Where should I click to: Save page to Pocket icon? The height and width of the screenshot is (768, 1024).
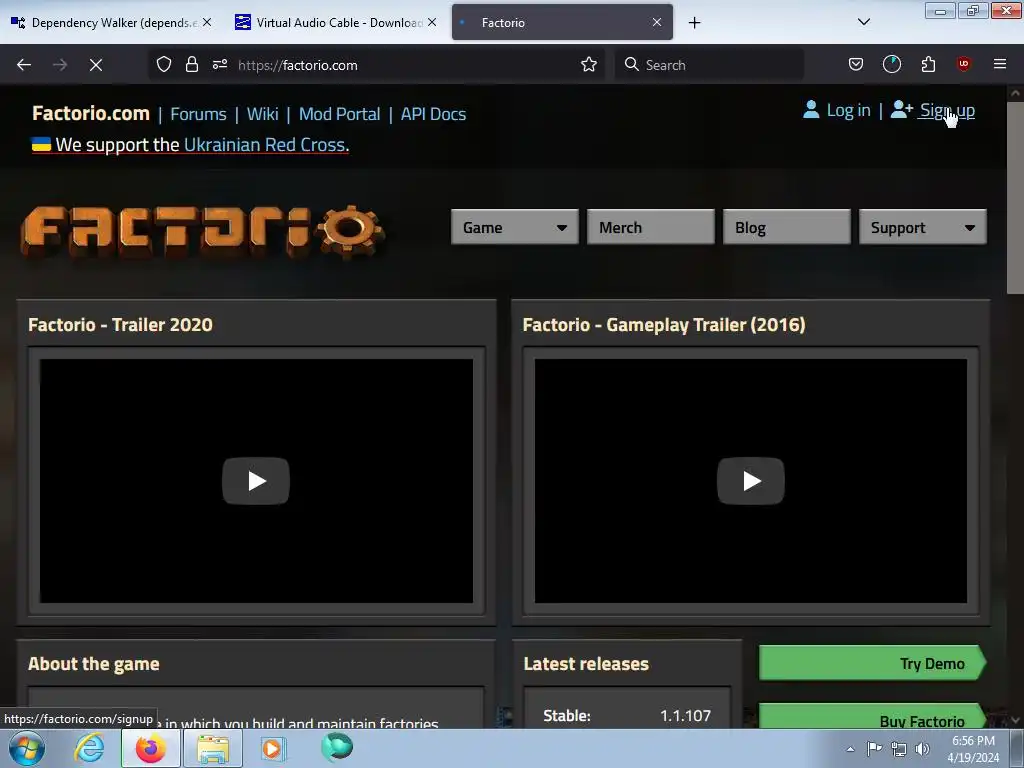pos(856,64)
